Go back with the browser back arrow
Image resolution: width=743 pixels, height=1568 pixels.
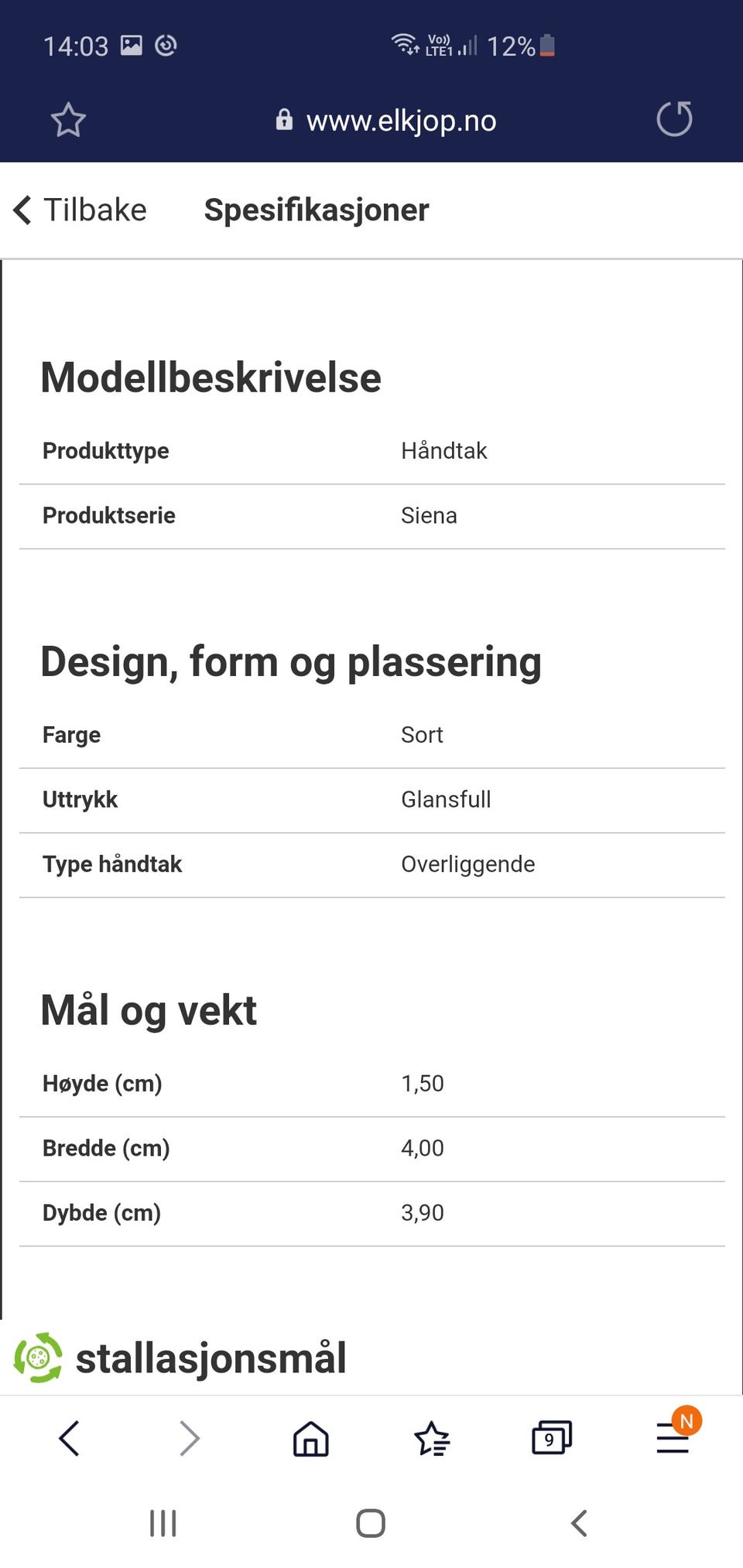(x=69, y=1438)
